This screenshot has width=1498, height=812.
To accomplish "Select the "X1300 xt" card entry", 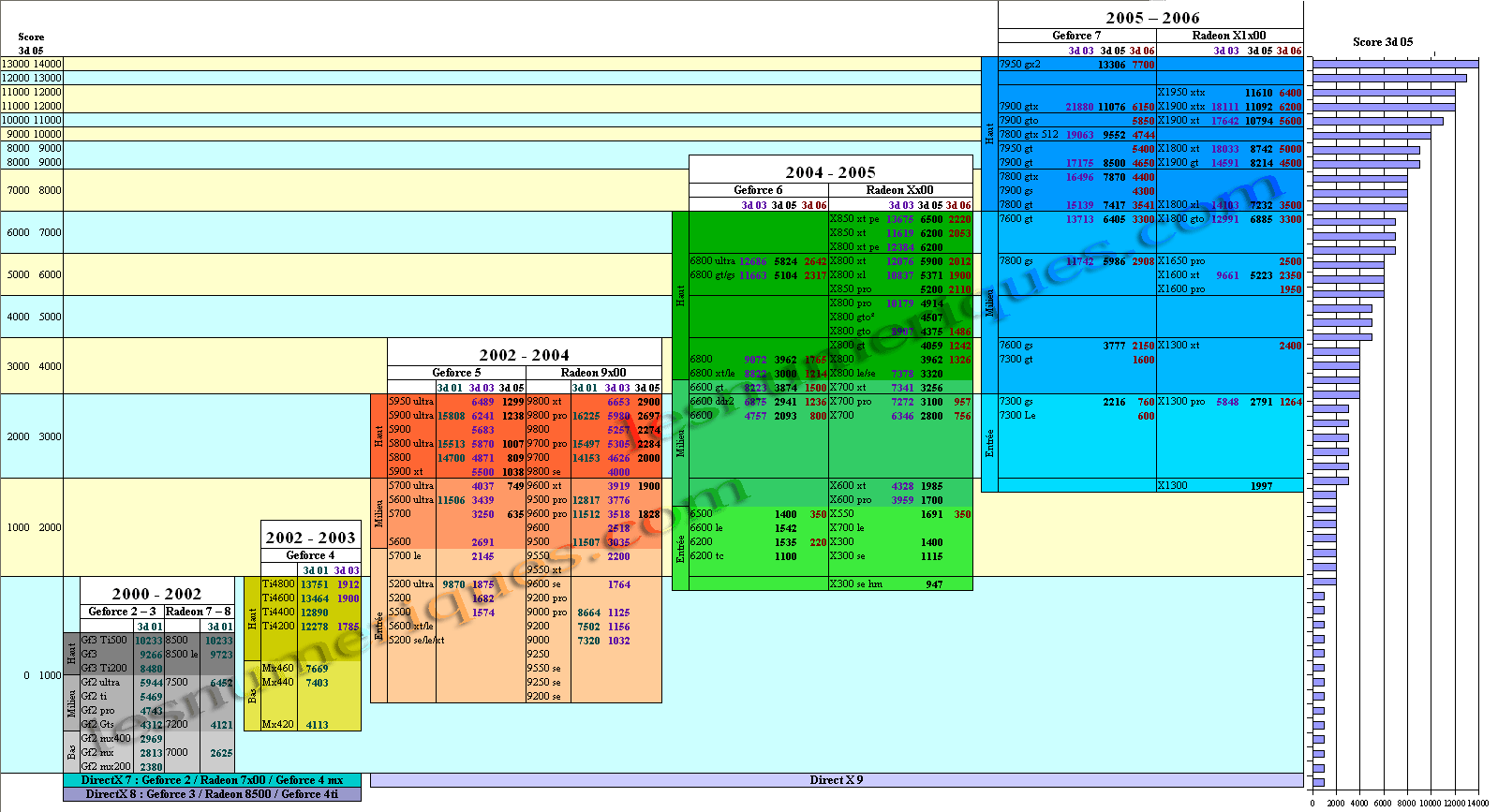I will pos(1179,346).
